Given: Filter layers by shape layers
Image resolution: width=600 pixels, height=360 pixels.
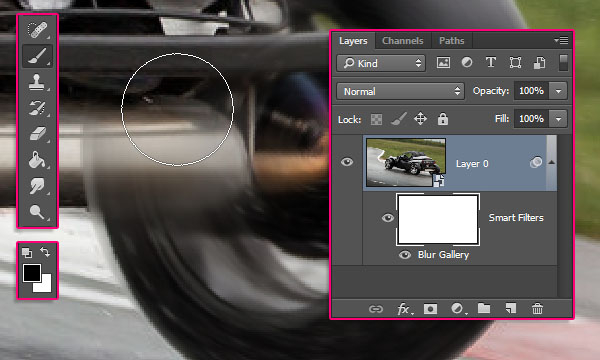Looking at the screenshot, I should (515, 62).
